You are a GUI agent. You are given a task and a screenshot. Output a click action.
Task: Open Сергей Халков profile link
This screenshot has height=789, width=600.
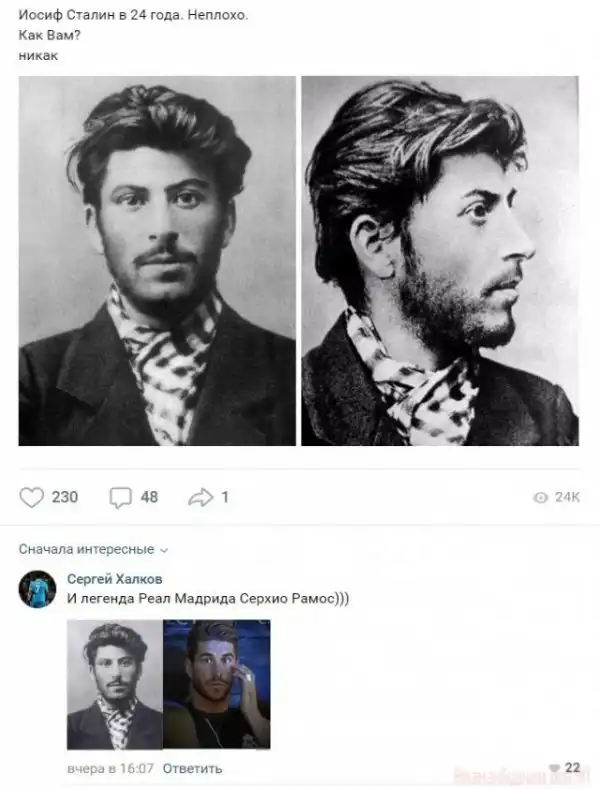point(115,579)
